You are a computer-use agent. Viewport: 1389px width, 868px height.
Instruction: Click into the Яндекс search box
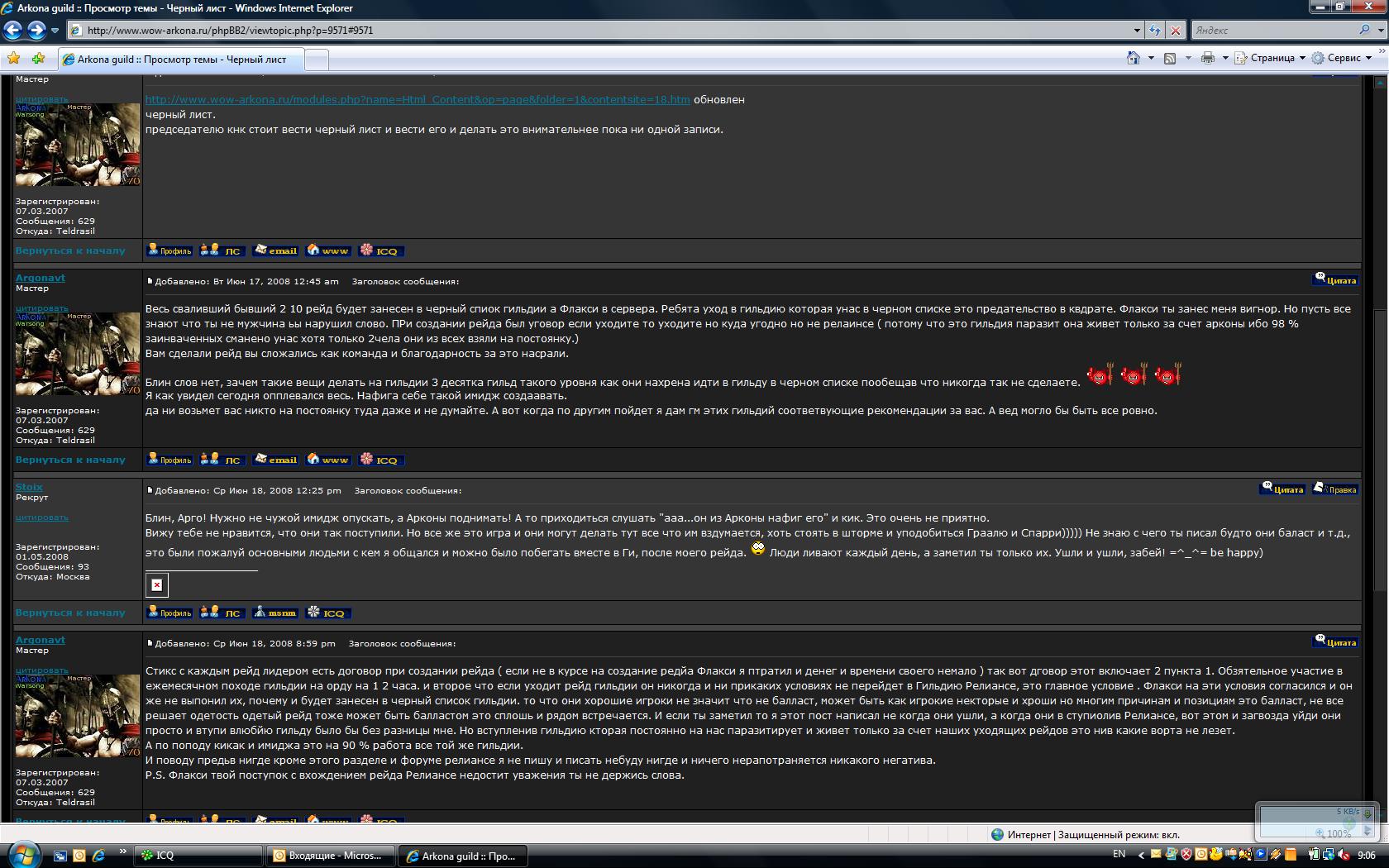(x=1273, y=31)
